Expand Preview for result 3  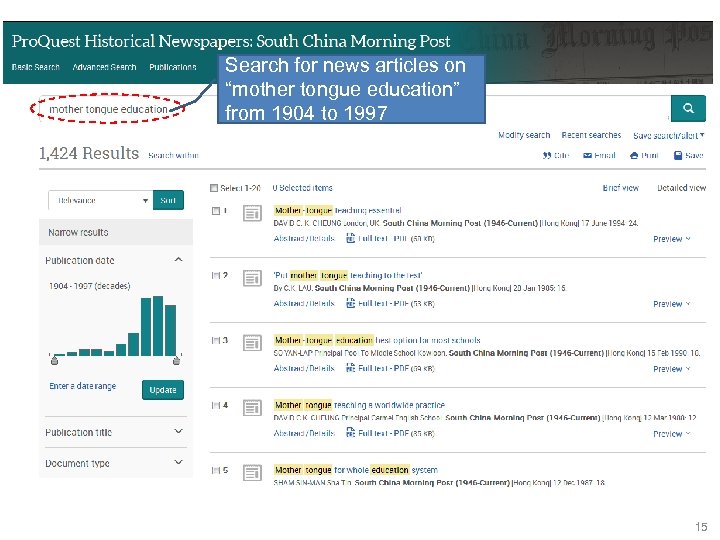[x=671, y=369]
